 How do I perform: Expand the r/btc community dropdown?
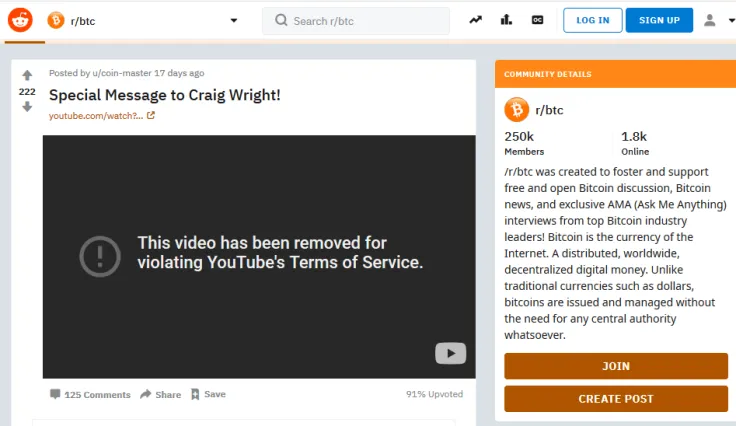pyautogui.click(x=233, y=20)
